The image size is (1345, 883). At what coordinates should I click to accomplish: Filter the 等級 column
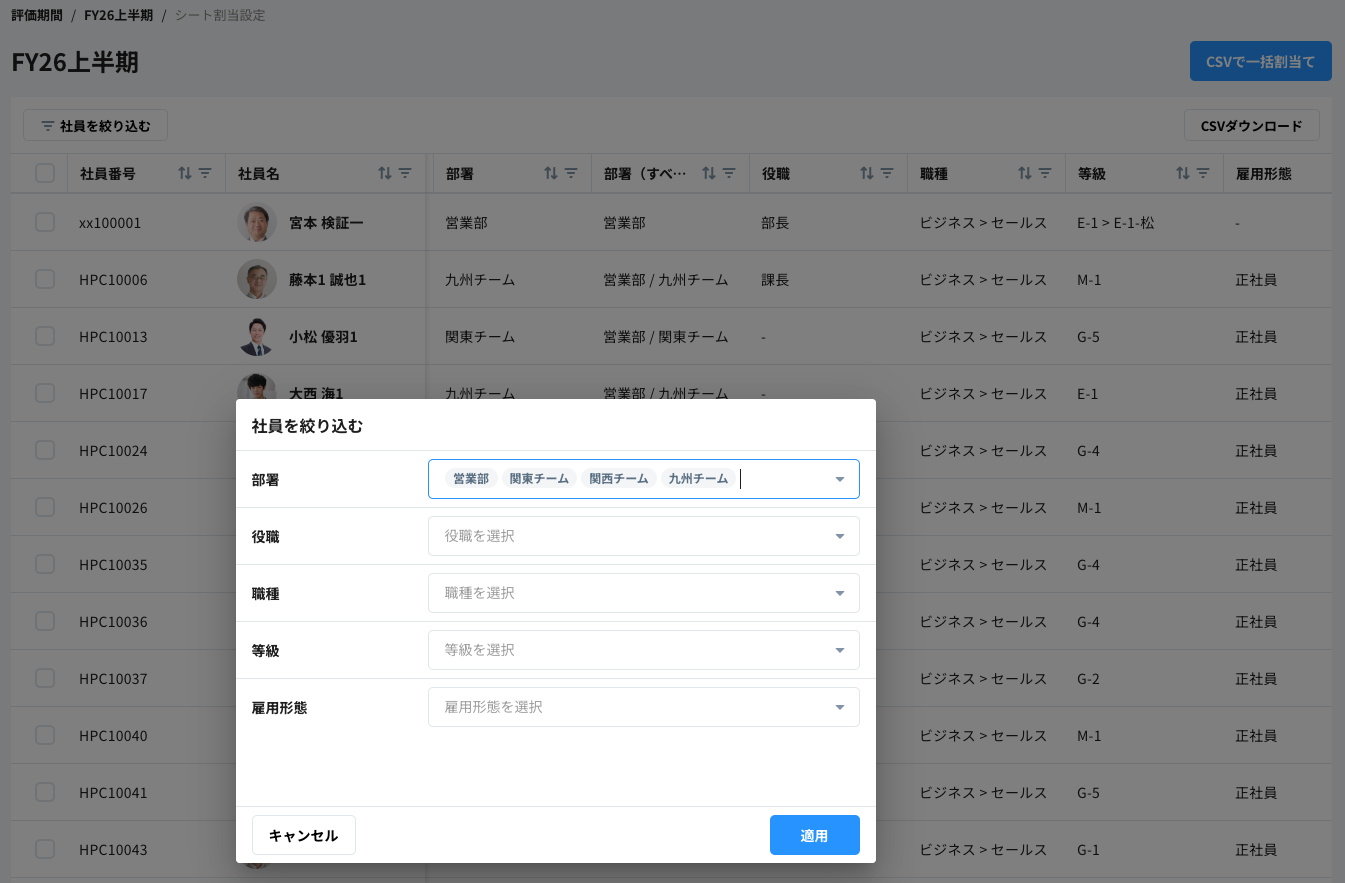tap(1203, 173)
